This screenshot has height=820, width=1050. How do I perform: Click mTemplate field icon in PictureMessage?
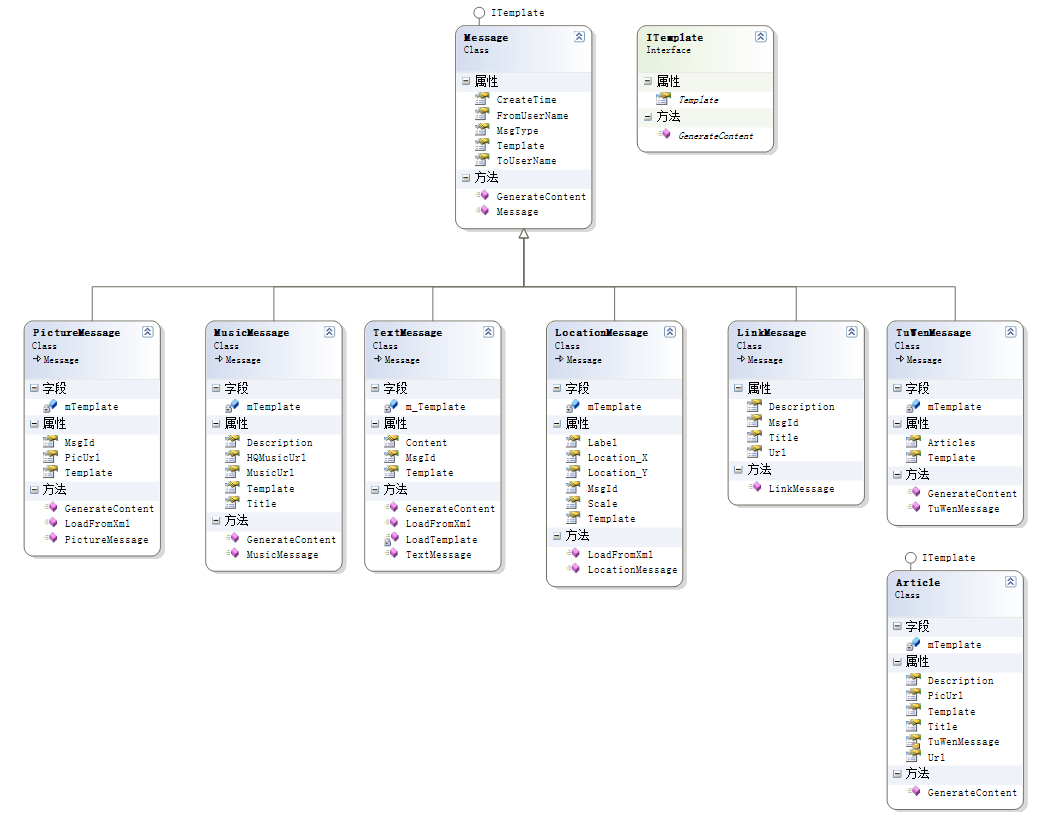50,406
